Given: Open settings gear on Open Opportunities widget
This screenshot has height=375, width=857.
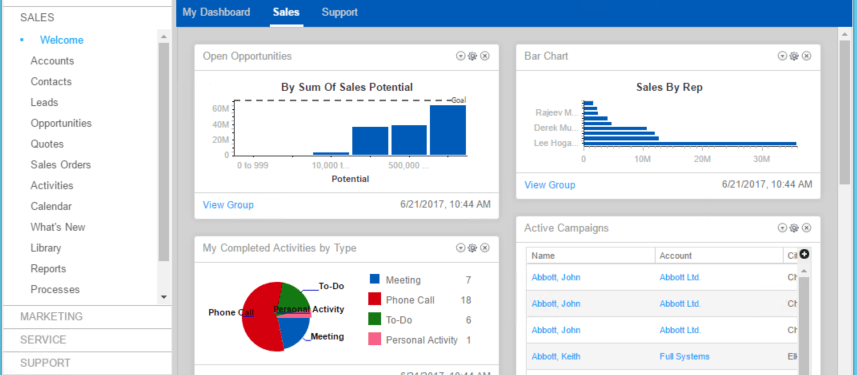Looking at the screenshot, I should click(x=472, y=56).
